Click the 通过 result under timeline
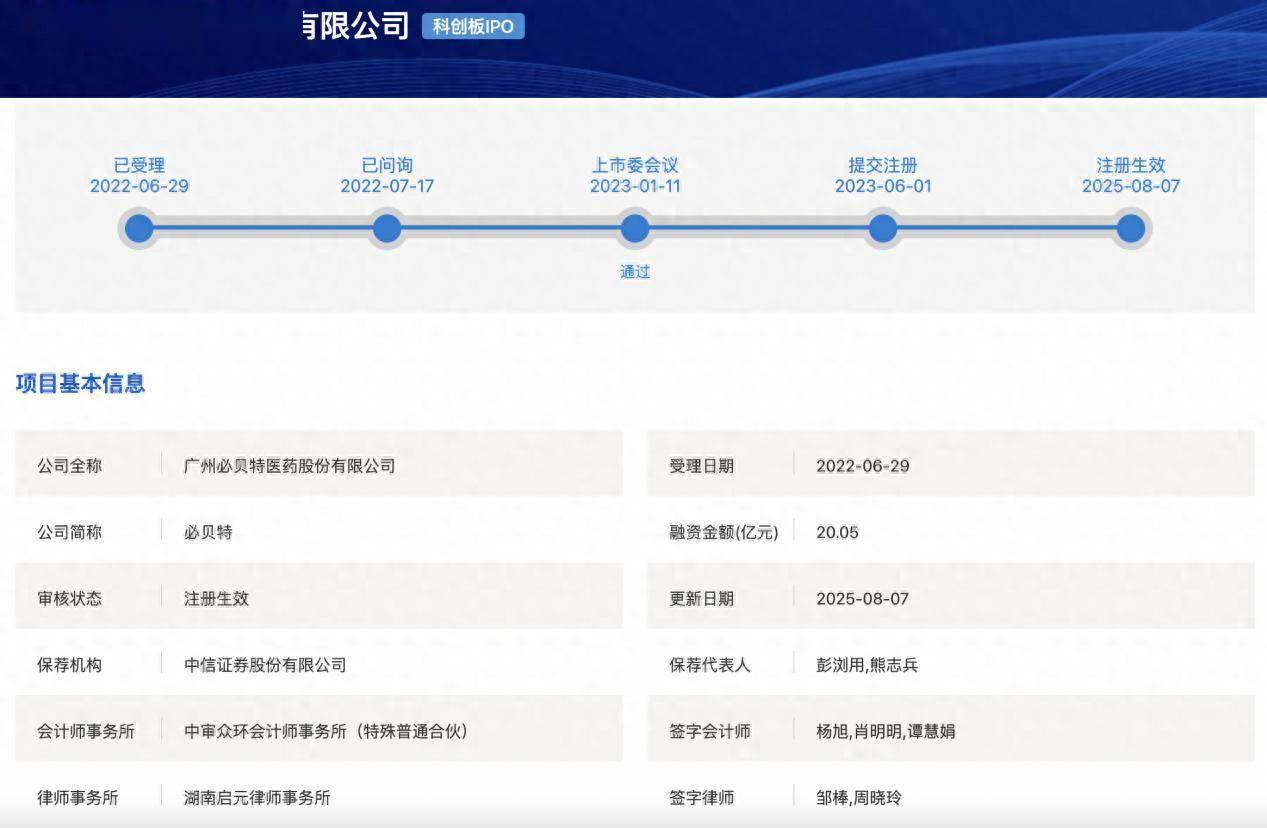The image size is (1267, 828). [635, 271]
